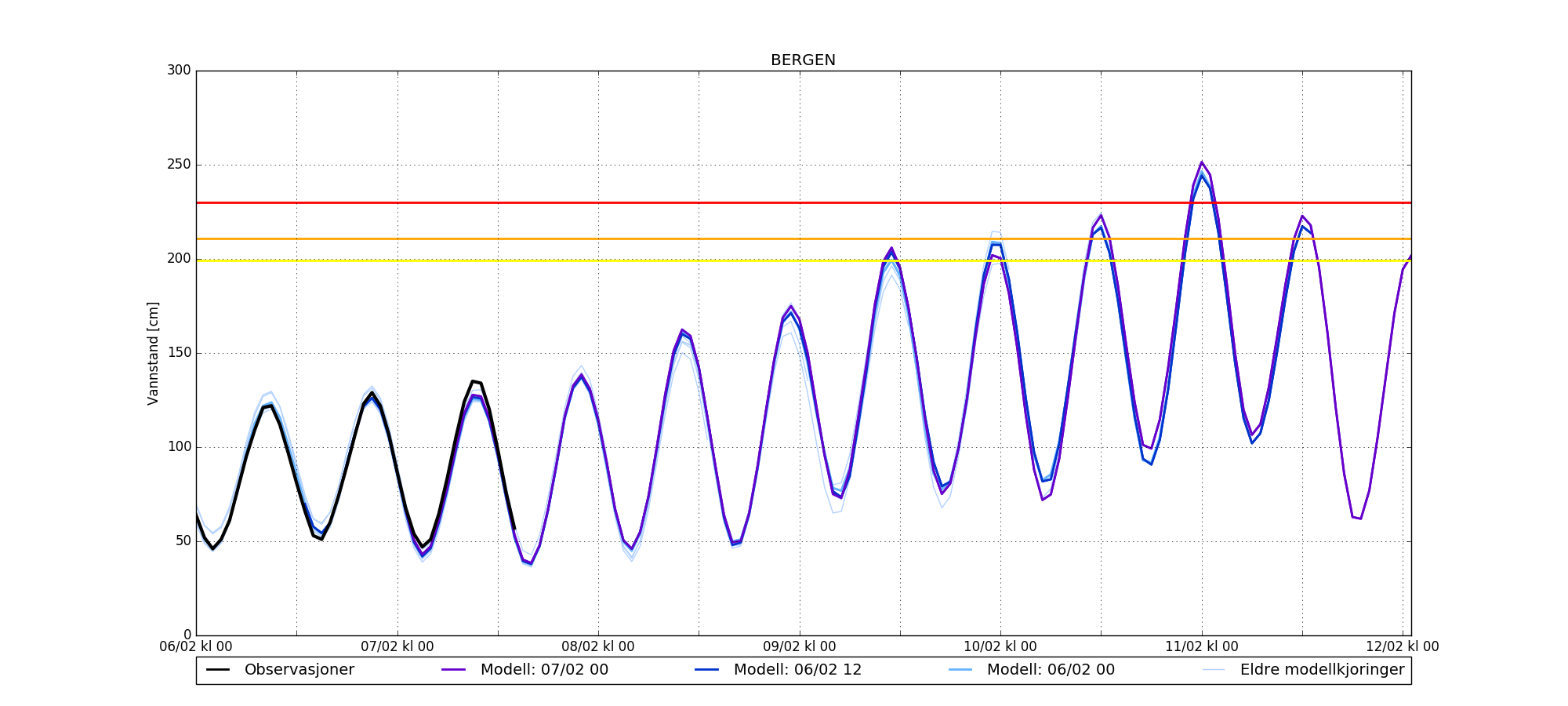Select the x-axis label "12/02 kl 00"
Image resolution: width=1568 pixels, height=706 pixels.
click(x=1403, y=647)
